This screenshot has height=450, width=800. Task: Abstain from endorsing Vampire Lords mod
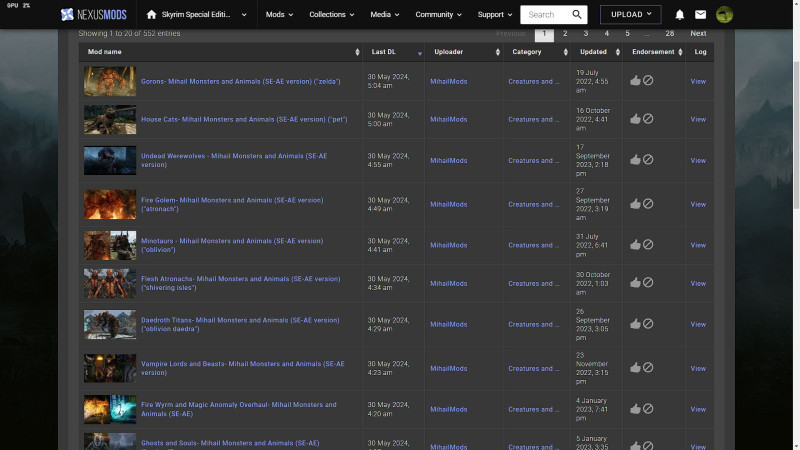tap(648, 367)
